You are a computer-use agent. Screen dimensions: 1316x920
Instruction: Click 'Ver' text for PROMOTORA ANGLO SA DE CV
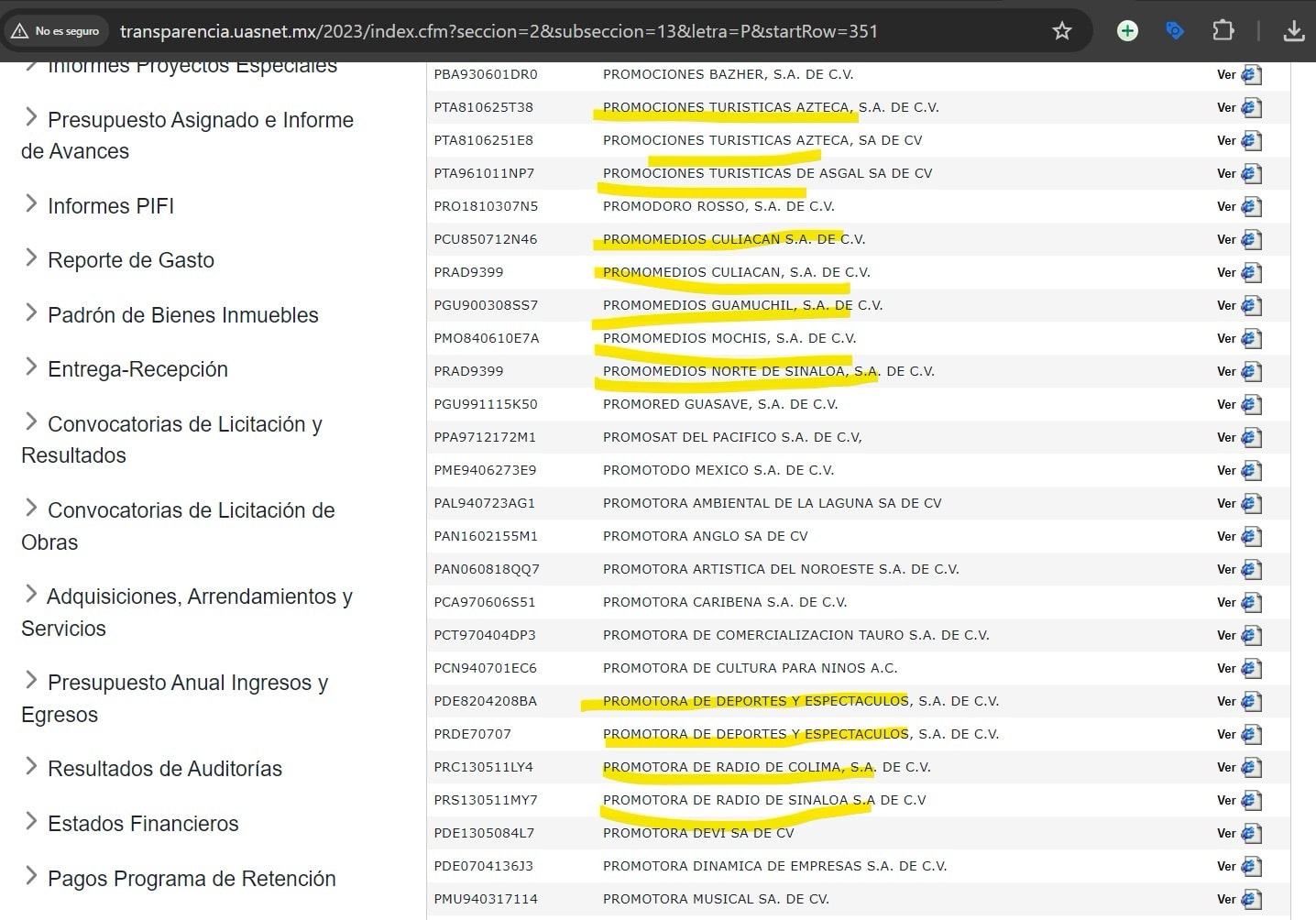coord(1226,536)
